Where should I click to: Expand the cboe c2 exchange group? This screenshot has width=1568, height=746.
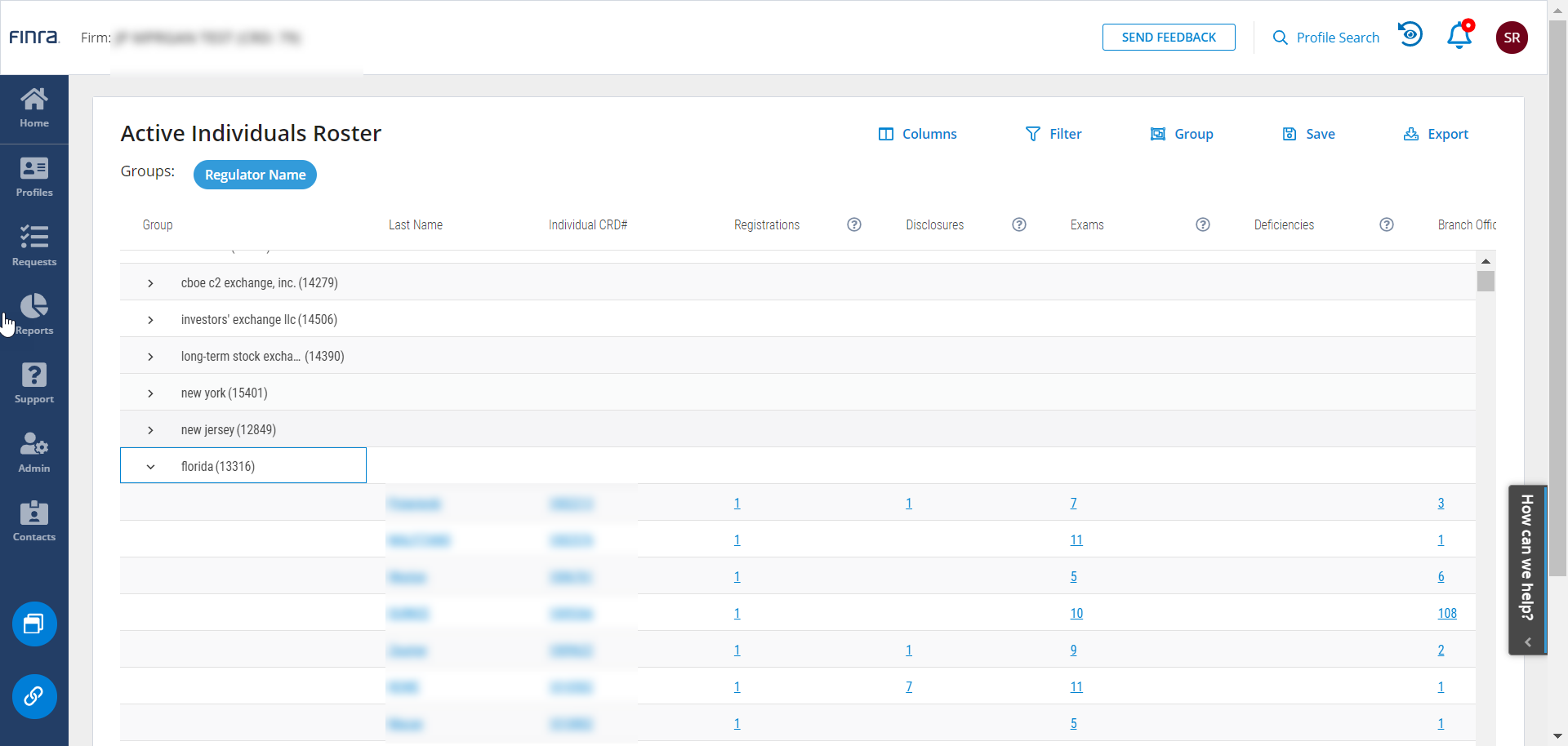point(150,283)
